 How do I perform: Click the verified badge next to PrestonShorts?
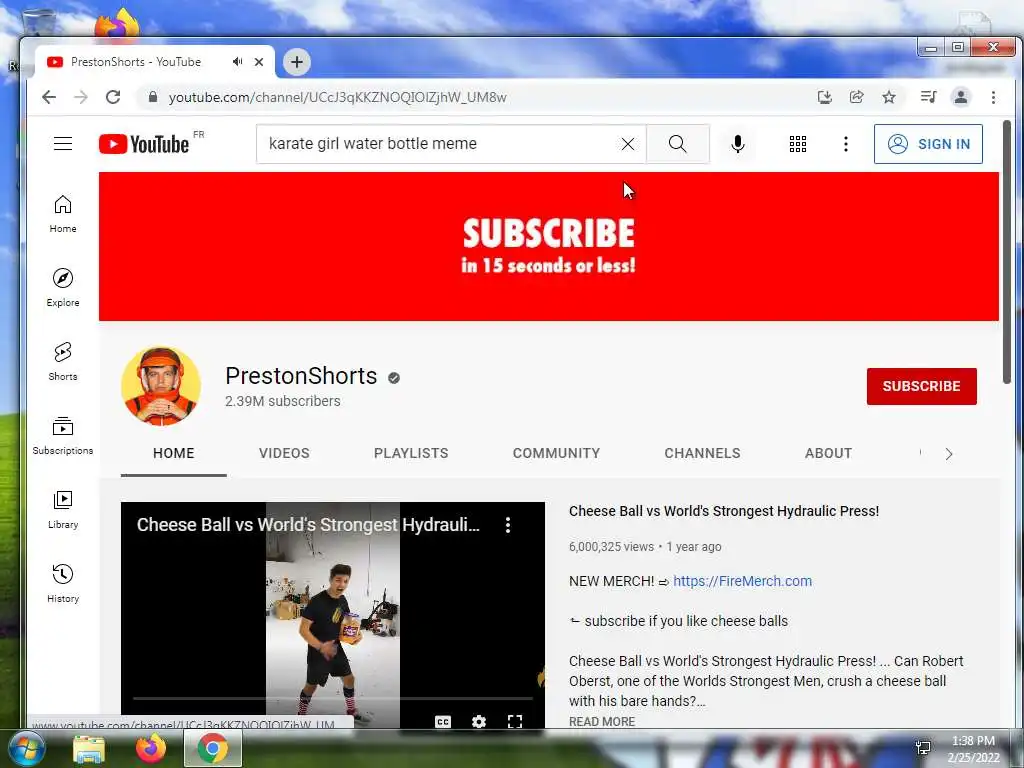tap(394, 377)
